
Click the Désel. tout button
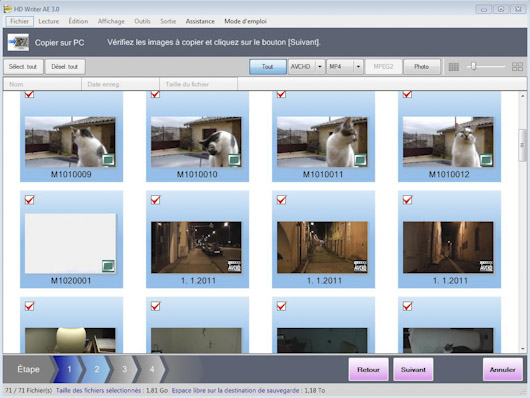65,67
